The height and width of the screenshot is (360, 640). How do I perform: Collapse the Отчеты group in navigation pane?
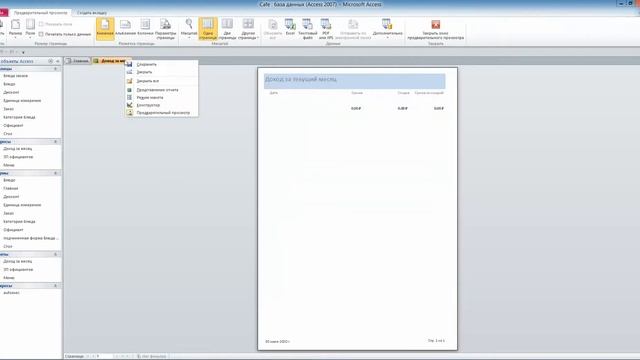pyautogui.click(x=56, y=254)
